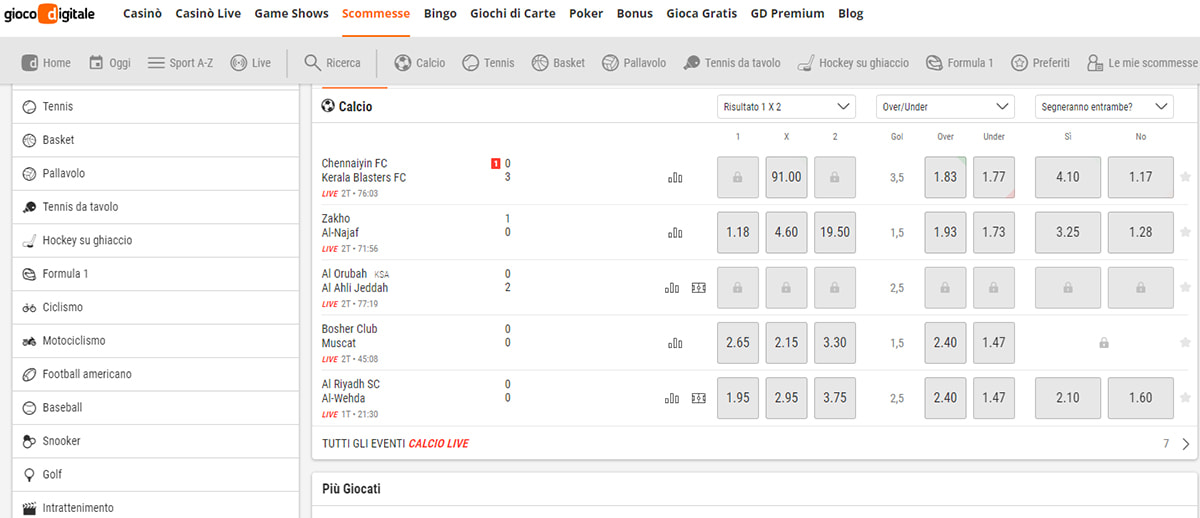Select Basket in the top toolbar
Screen dimensions: 1200x518
click(x=558, y=63)
